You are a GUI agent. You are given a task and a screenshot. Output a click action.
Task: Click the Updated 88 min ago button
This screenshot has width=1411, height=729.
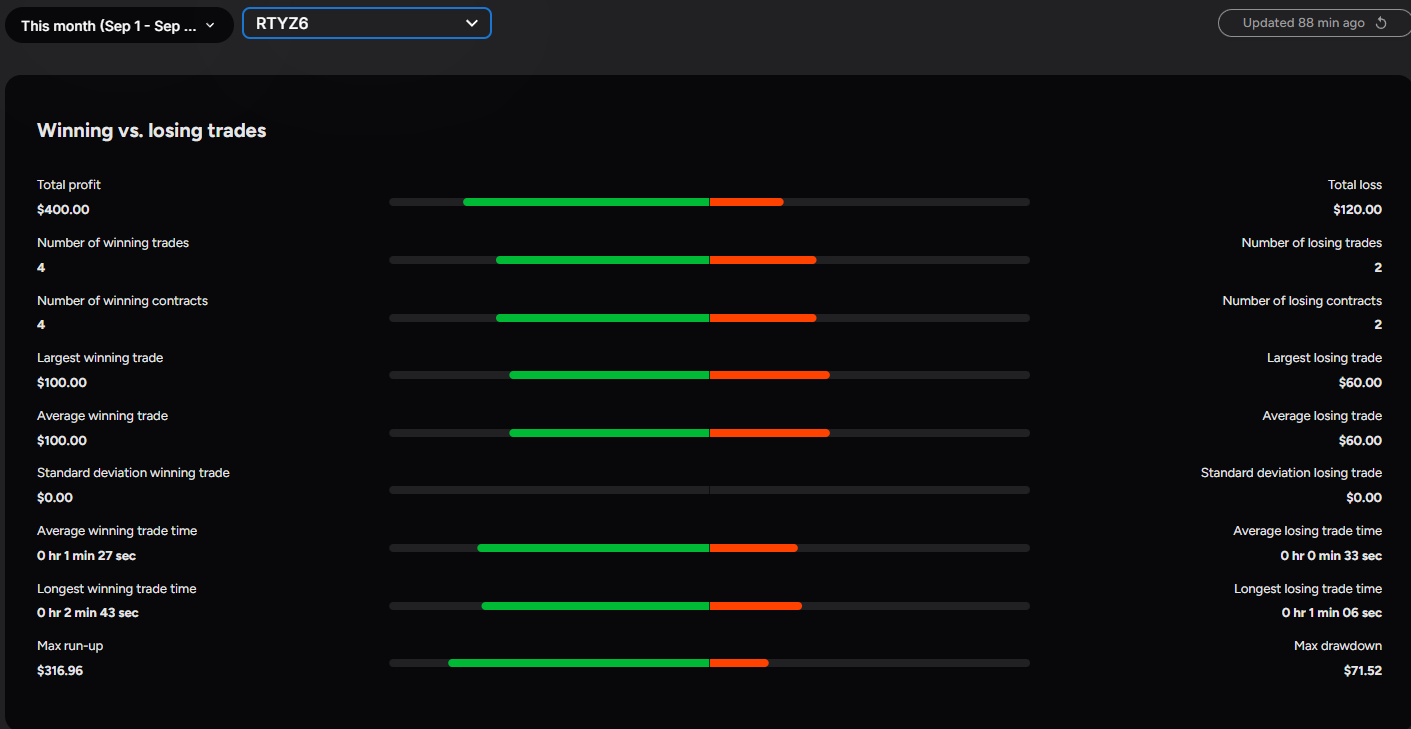1312,23
